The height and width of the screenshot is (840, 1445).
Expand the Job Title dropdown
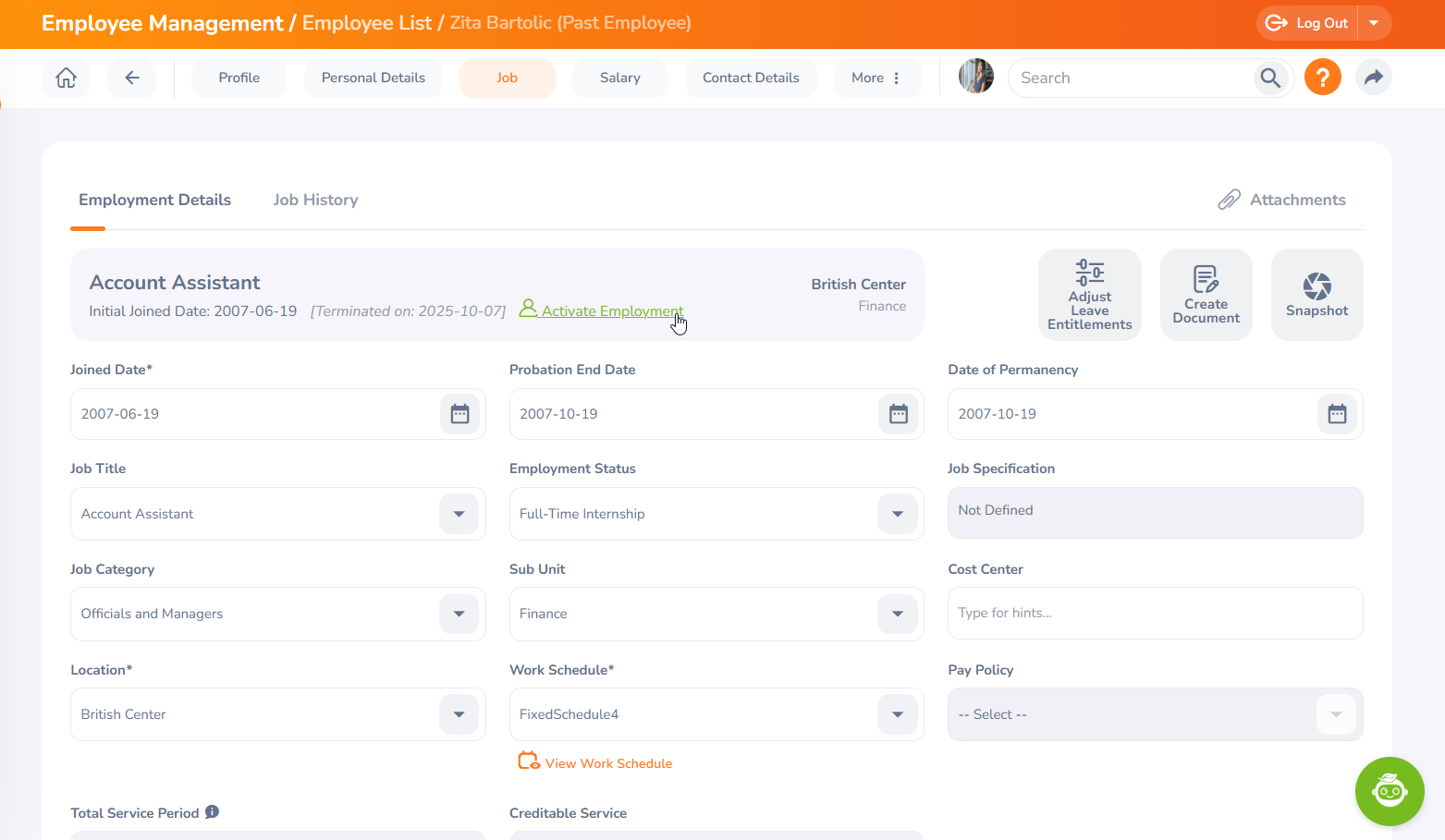(x=459, y=514)
